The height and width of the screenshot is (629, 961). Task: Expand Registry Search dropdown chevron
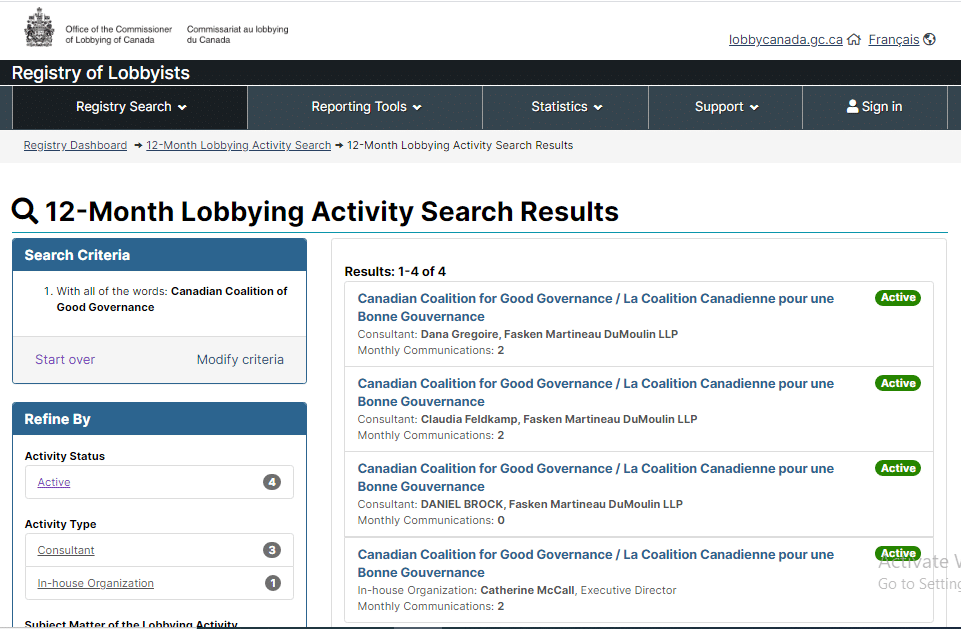pyautogui.click(x=182, y=107)
